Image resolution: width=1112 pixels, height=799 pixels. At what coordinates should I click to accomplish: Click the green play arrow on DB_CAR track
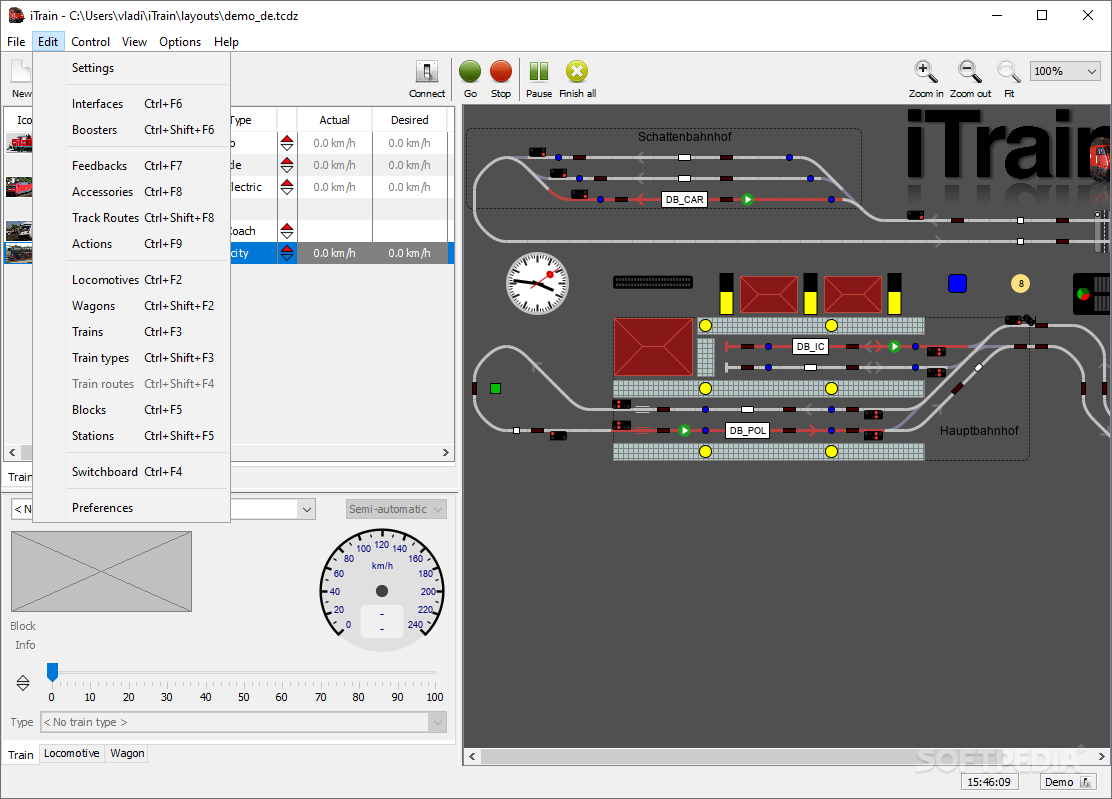[x=747, y=200]
